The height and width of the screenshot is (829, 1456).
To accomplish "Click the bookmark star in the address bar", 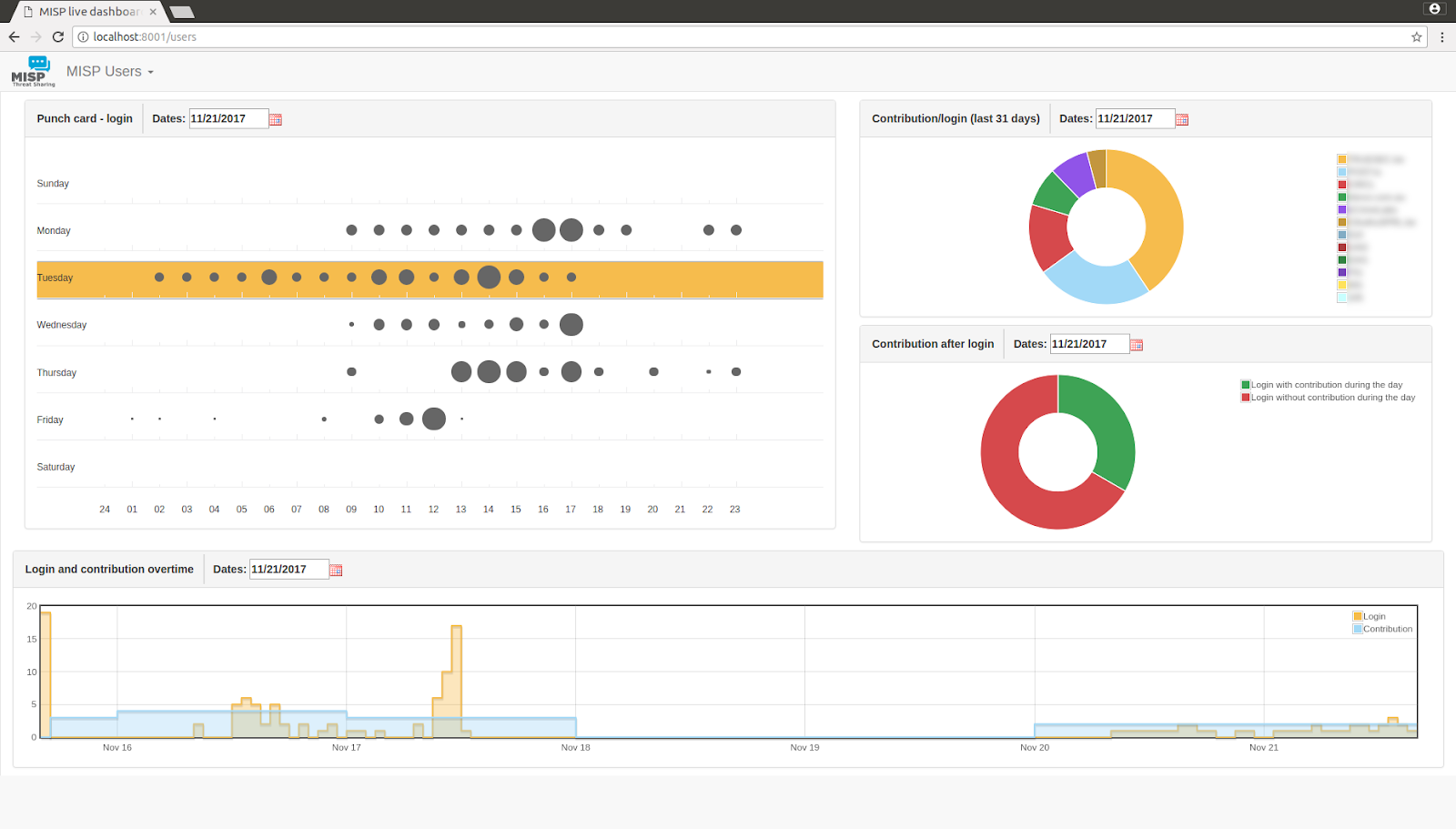I will (x=1416, y=37).
